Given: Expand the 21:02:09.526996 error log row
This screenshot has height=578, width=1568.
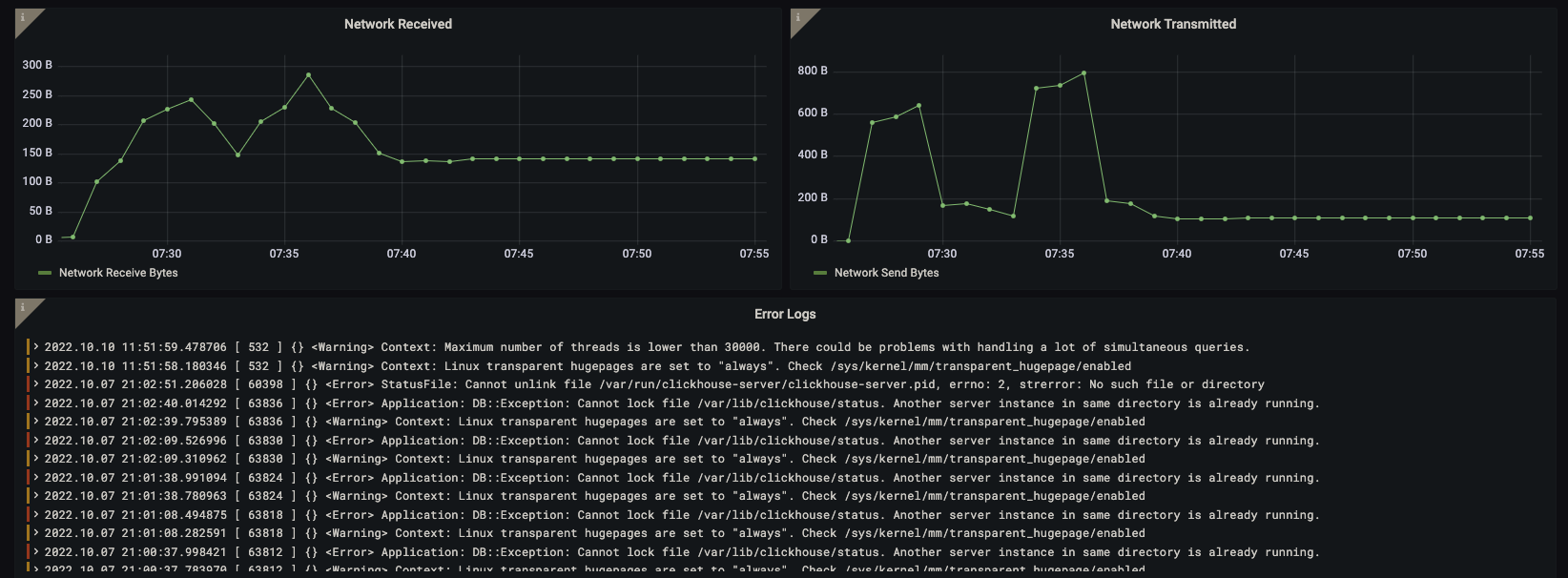Looking at the screenshot, I should coord(36,441).
